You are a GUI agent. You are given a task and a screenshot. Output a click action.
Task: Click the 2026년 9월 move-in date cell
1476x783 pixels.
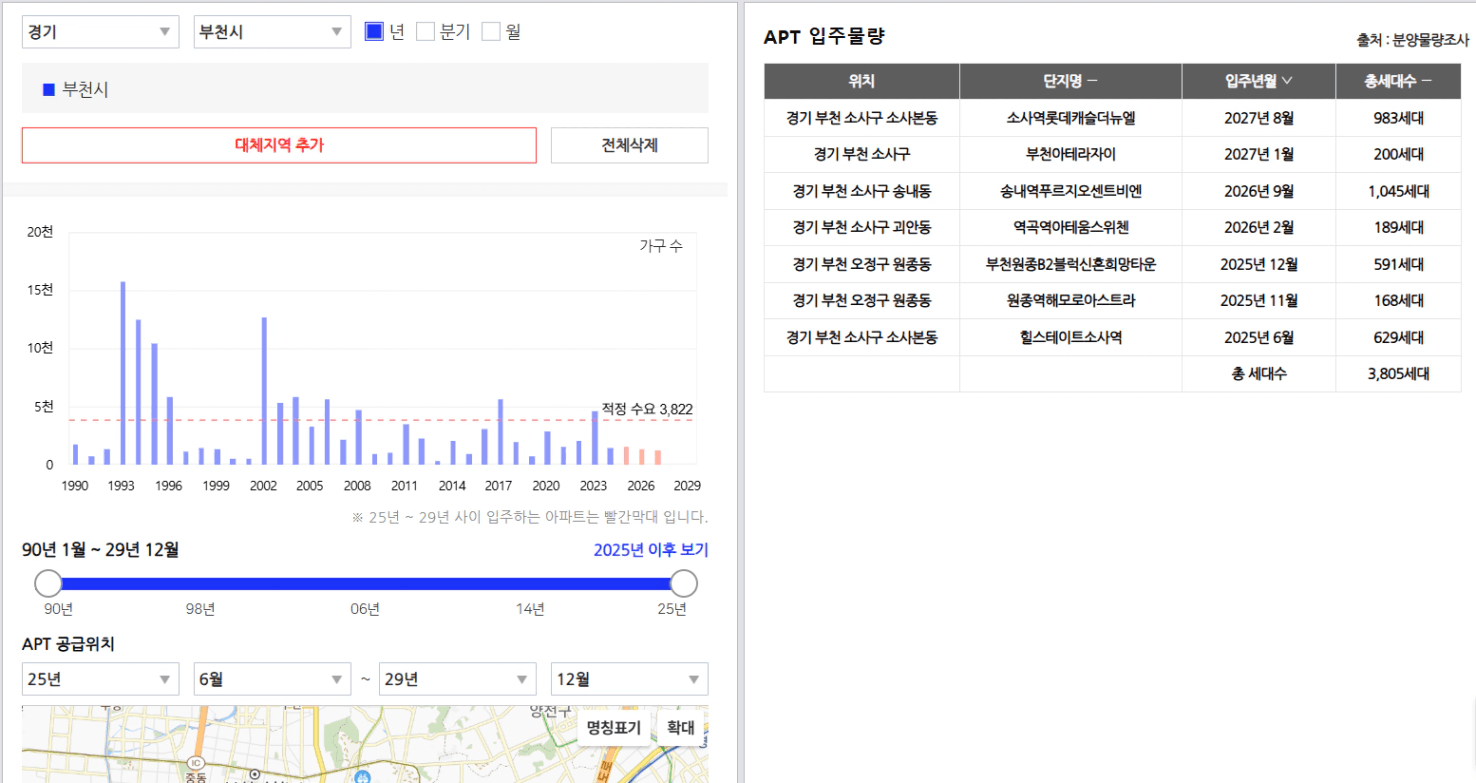click(1259, 191)
